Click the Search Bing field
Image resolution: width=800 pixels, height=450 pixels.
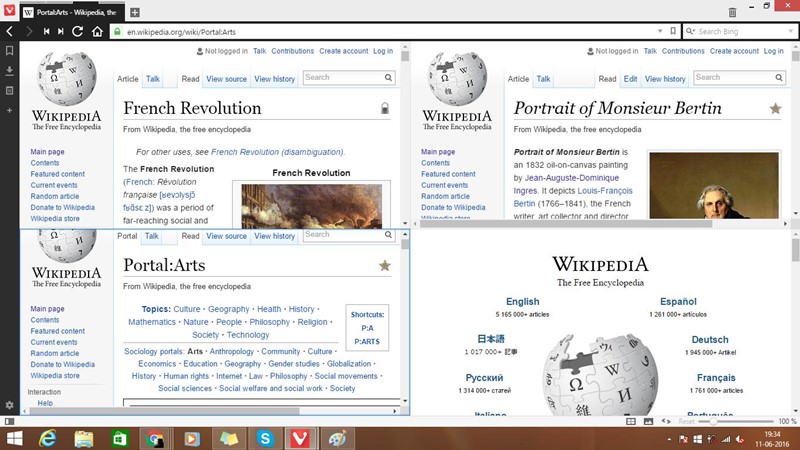(x=742, y=32)
